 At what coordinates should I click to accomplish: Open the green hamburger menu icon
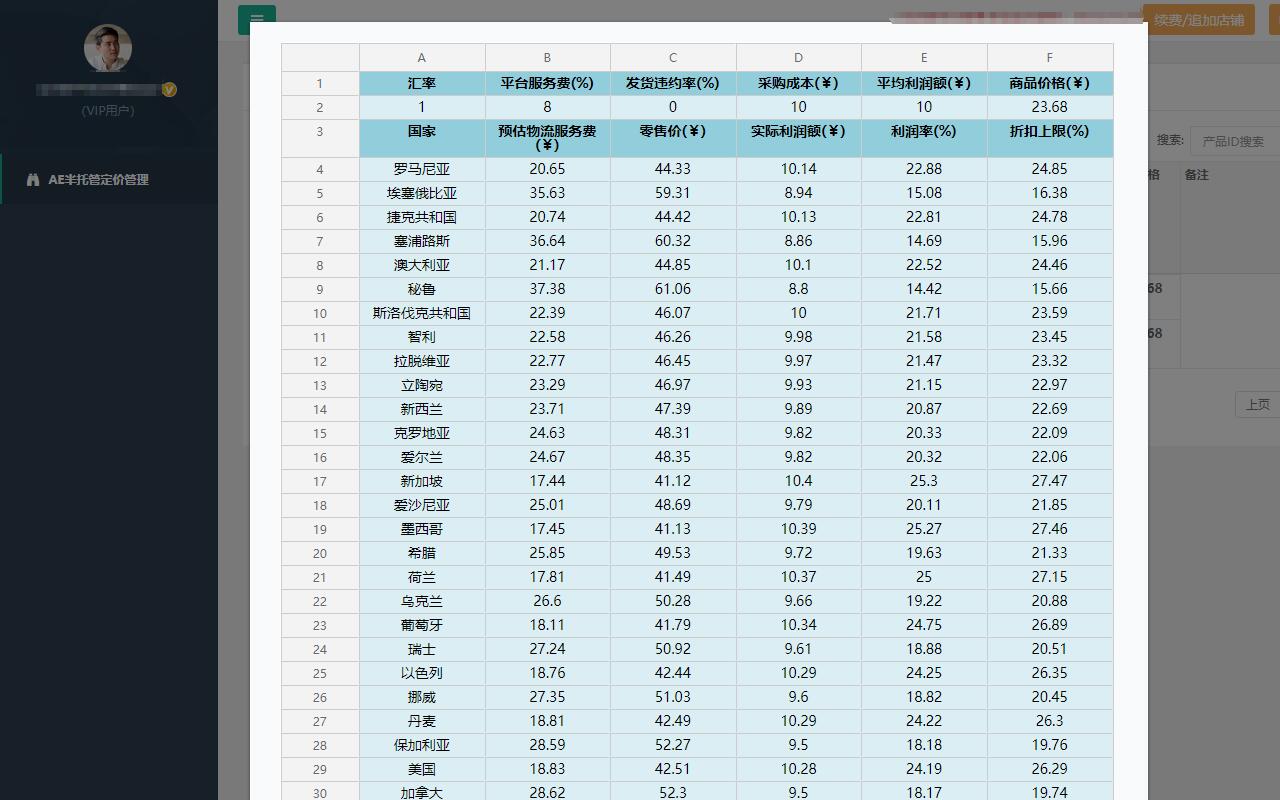[x=257, y=19]
